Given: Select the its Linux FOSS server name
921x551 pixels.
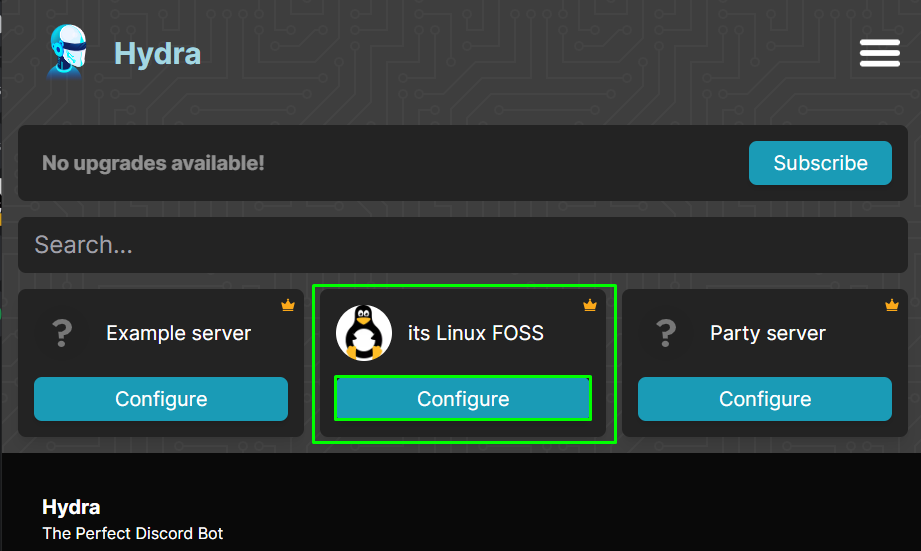Looking at the screenshot, I should (476, 333).
